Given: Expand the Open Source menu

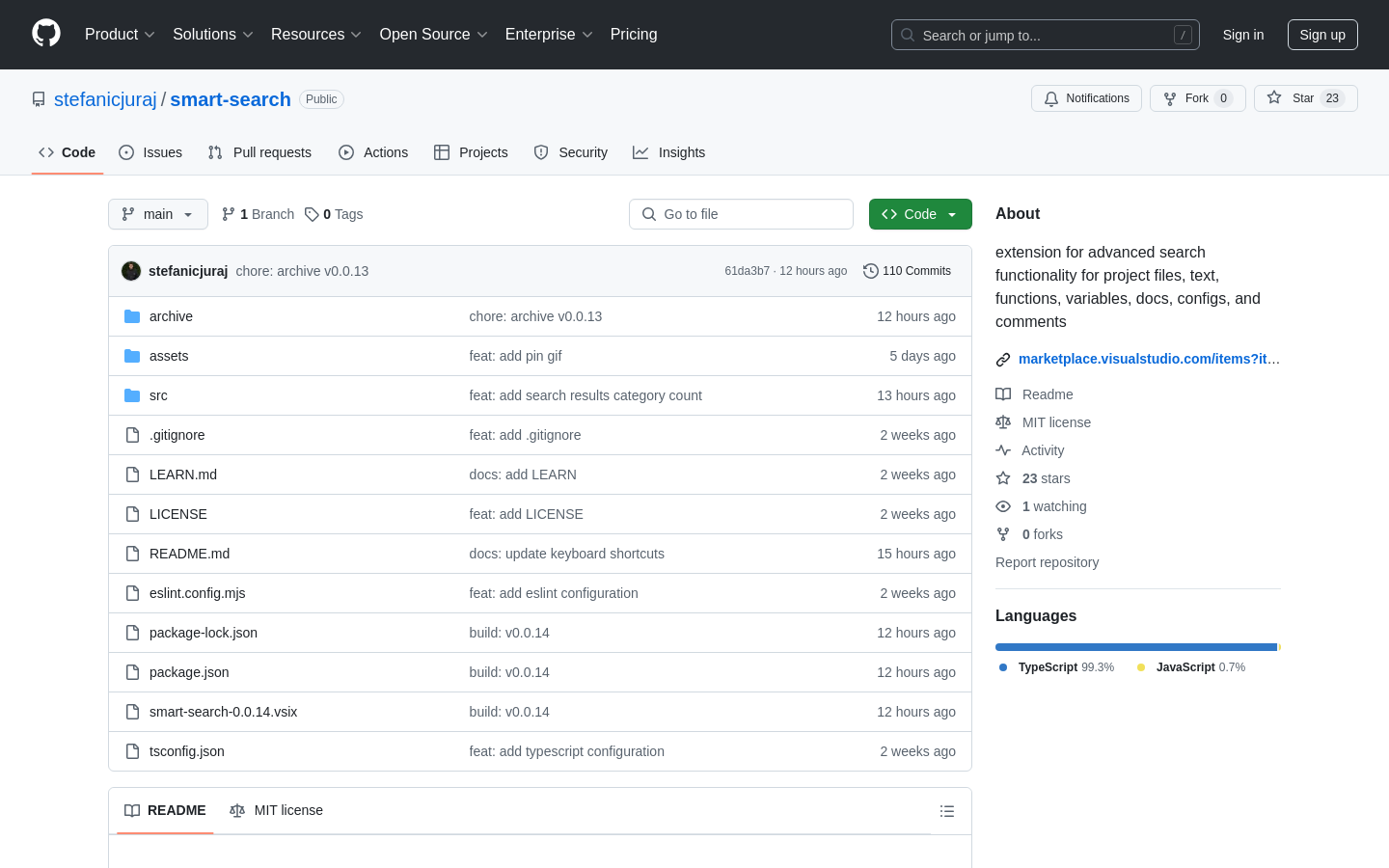Looking at the screenshot, I should [x=434, y=35].
